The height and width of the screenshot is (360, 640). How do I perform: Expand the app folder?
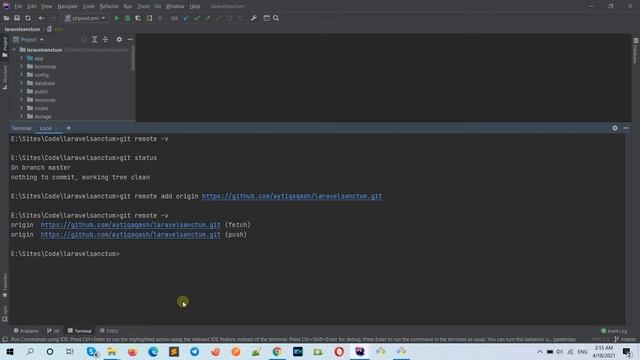click(x=22, y=58)
